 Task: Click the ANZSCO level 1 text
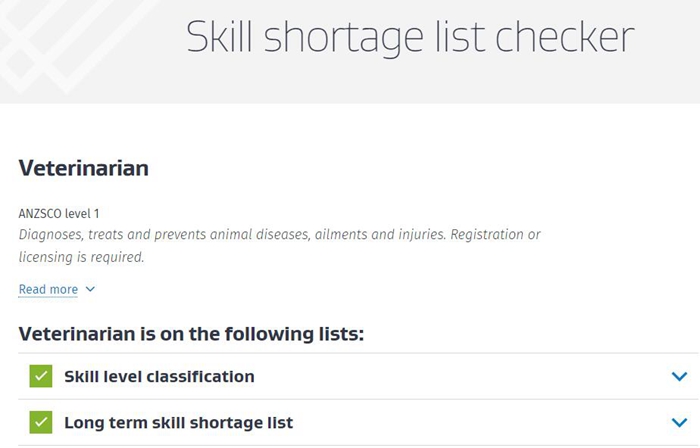coord(59,214)
